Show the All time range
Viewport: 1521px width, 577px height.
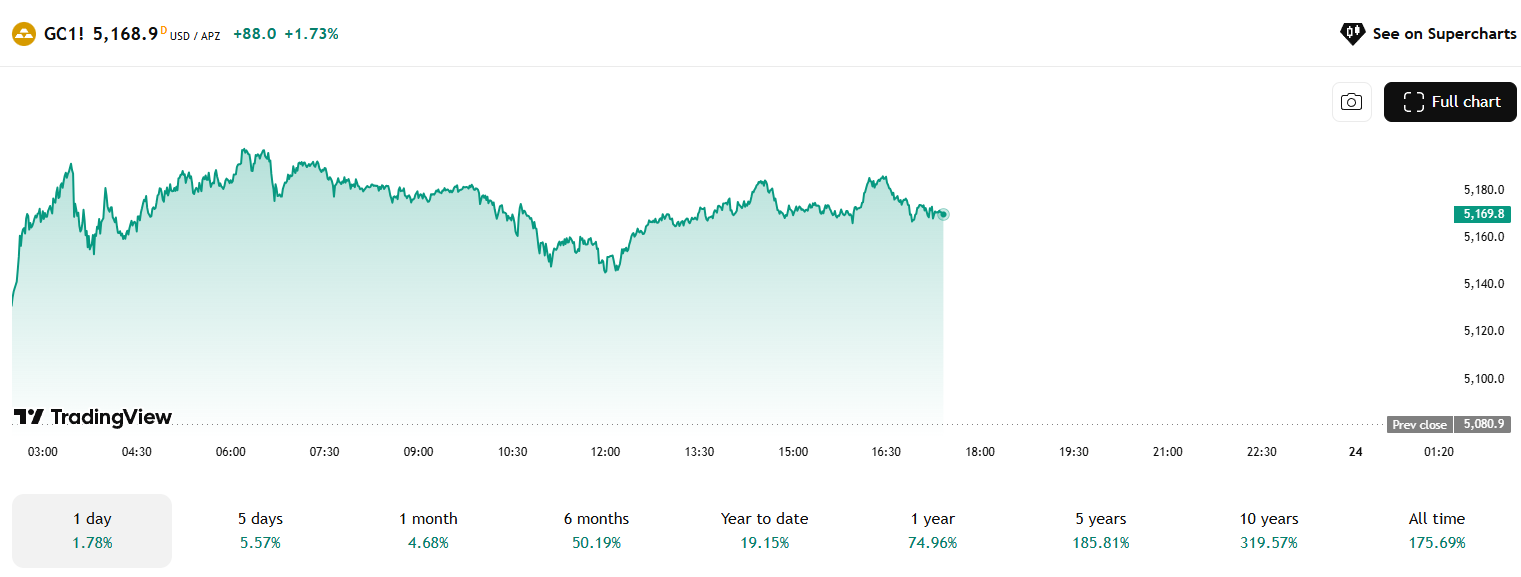(1436, 530)
